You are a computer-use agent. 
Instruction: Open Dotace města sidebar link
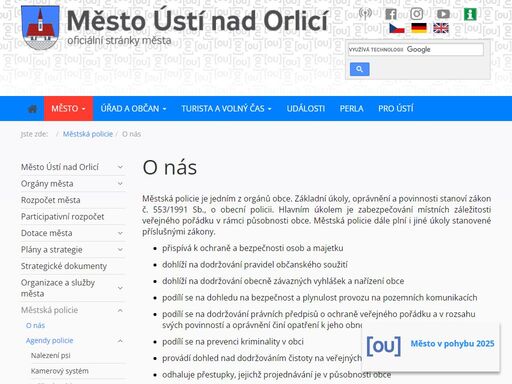tap(46, 233)
